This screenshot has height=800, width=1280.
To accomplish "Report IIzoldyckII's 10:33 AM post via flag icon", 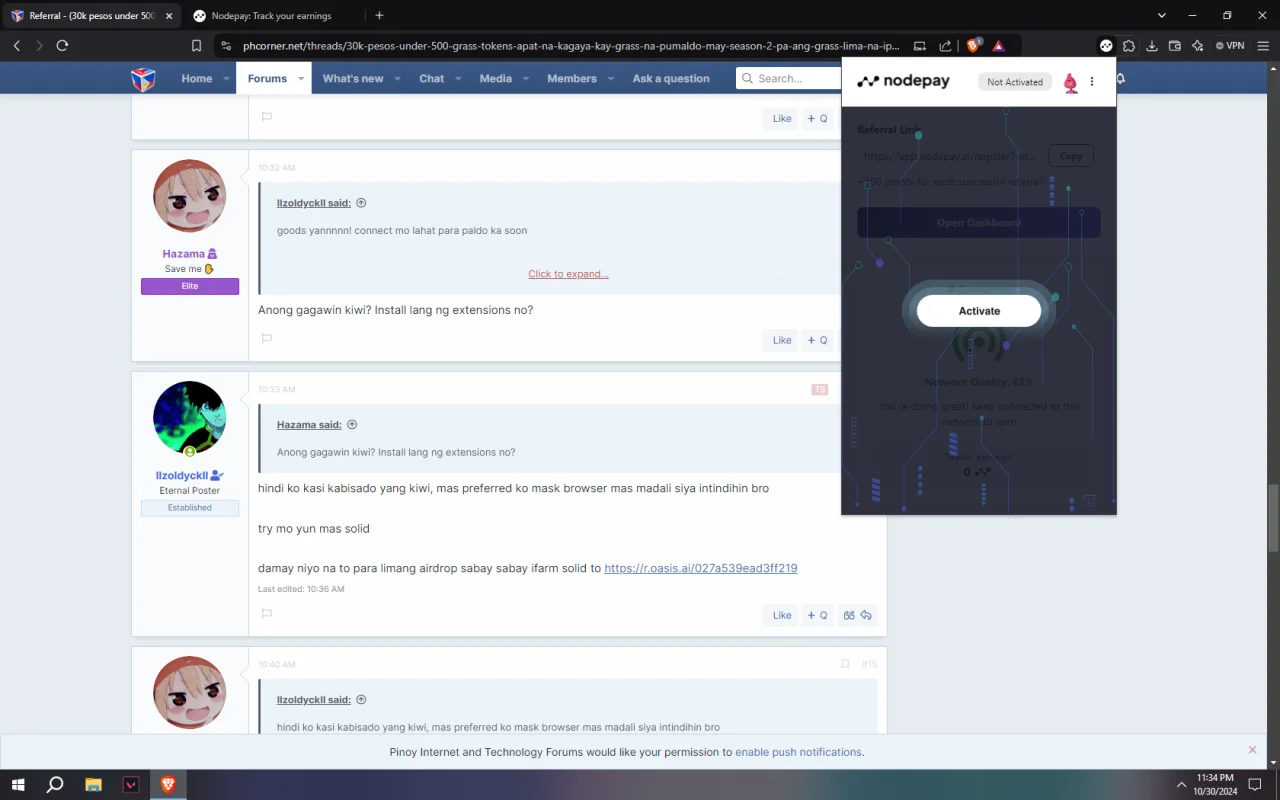I will click(x=267, y=613).
